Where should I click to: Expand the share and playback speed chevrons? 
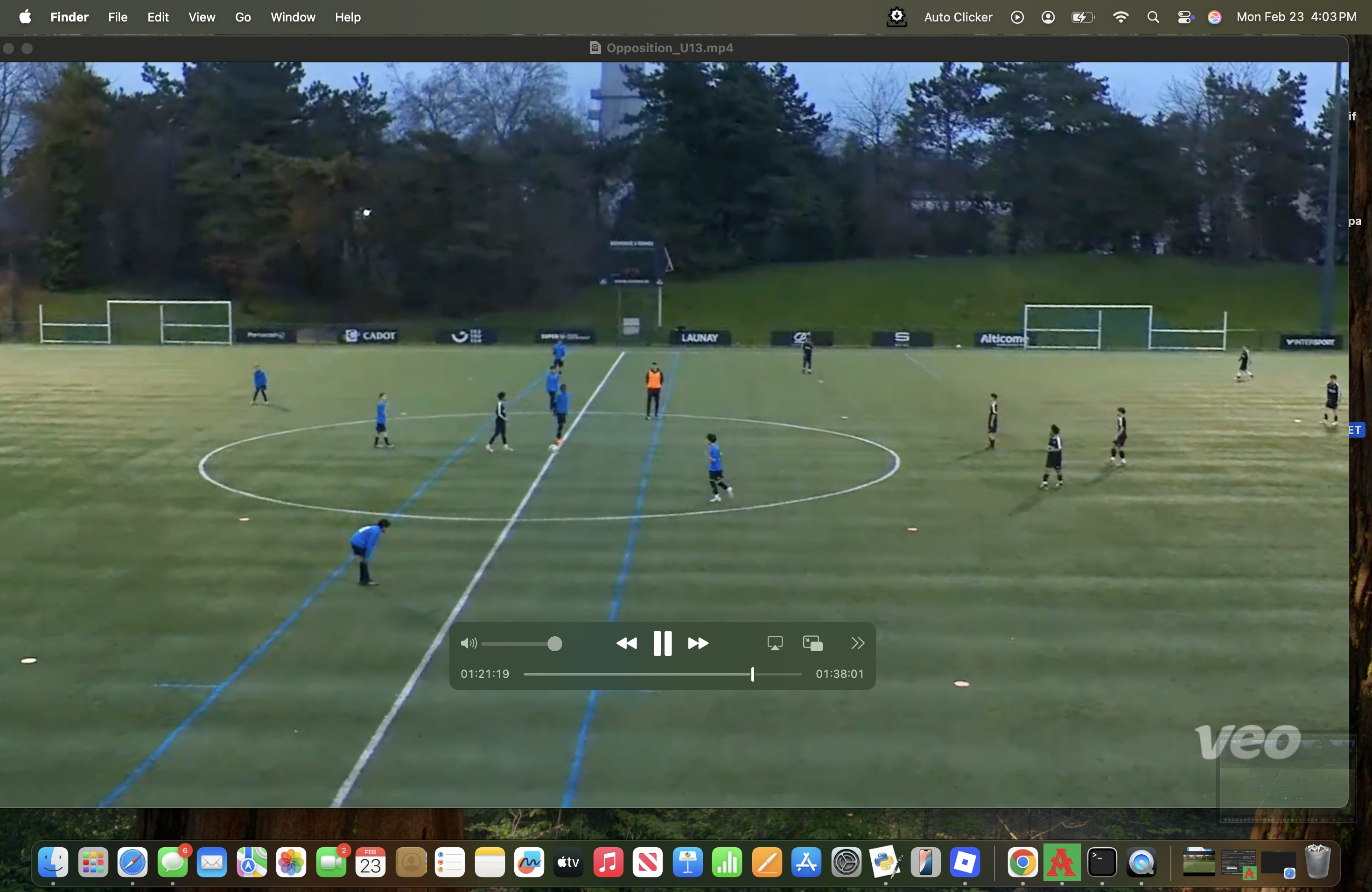(x=858, y=643)
